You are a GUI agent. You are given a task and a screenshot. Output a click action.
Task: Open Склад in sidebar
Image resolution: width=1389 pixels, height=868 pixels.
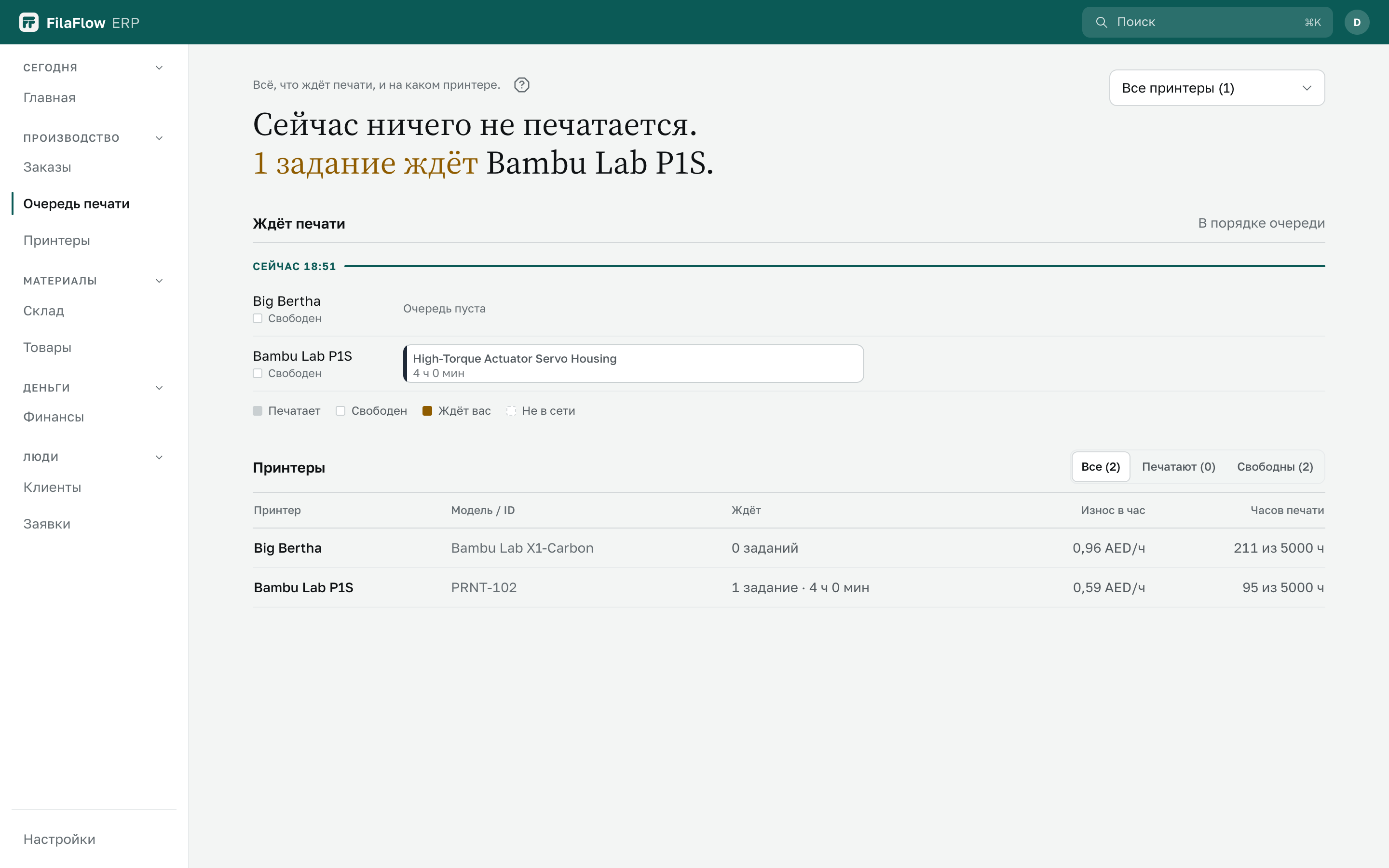(x=43, y=311)
